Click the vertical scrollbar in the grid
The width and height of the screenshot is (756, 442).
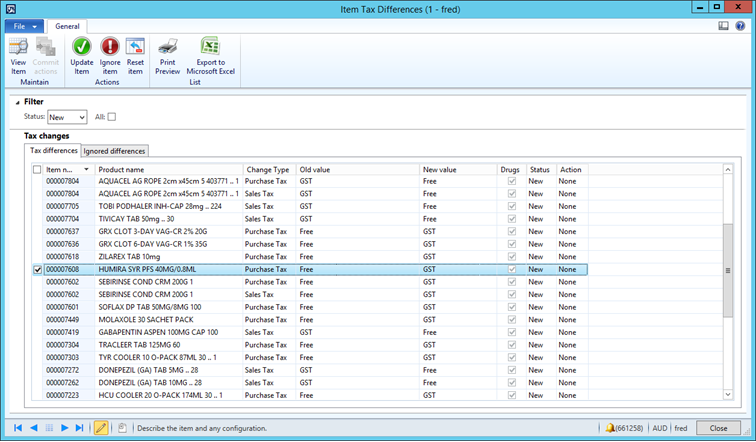coord(727,270)
